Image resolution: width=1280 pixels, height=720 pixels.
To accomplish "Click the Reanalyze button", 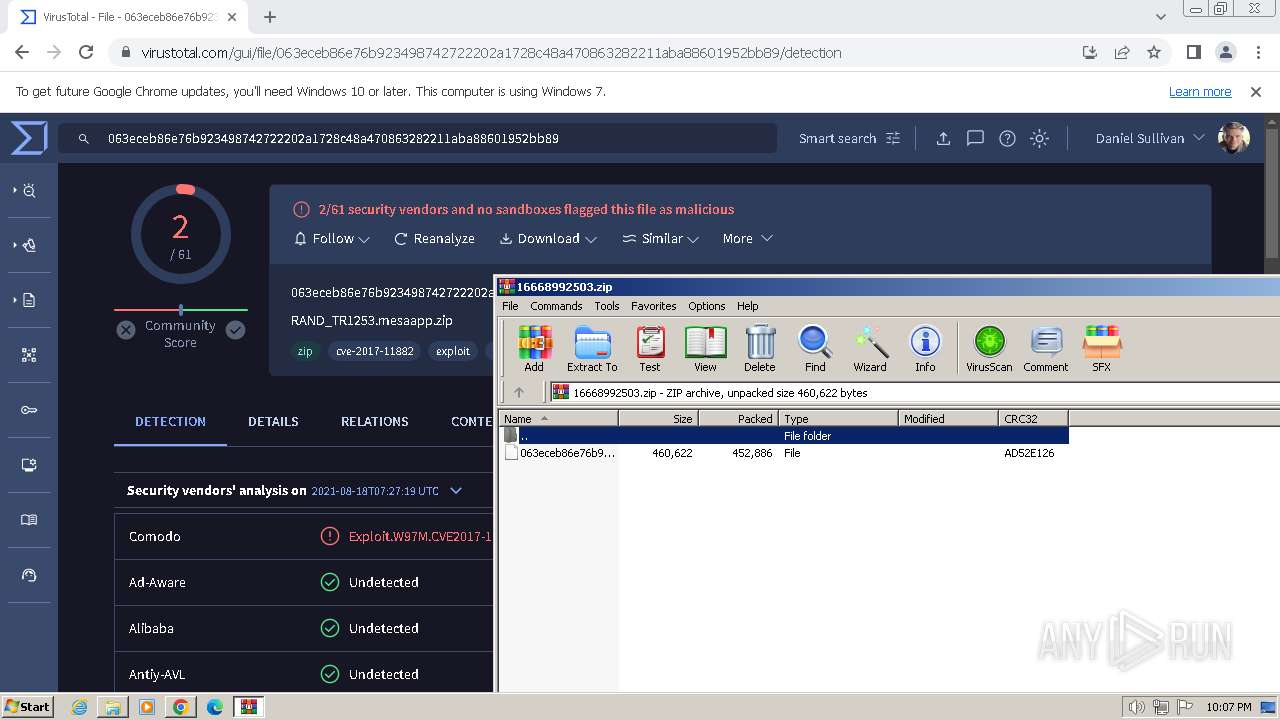I will tap(434, 238).
